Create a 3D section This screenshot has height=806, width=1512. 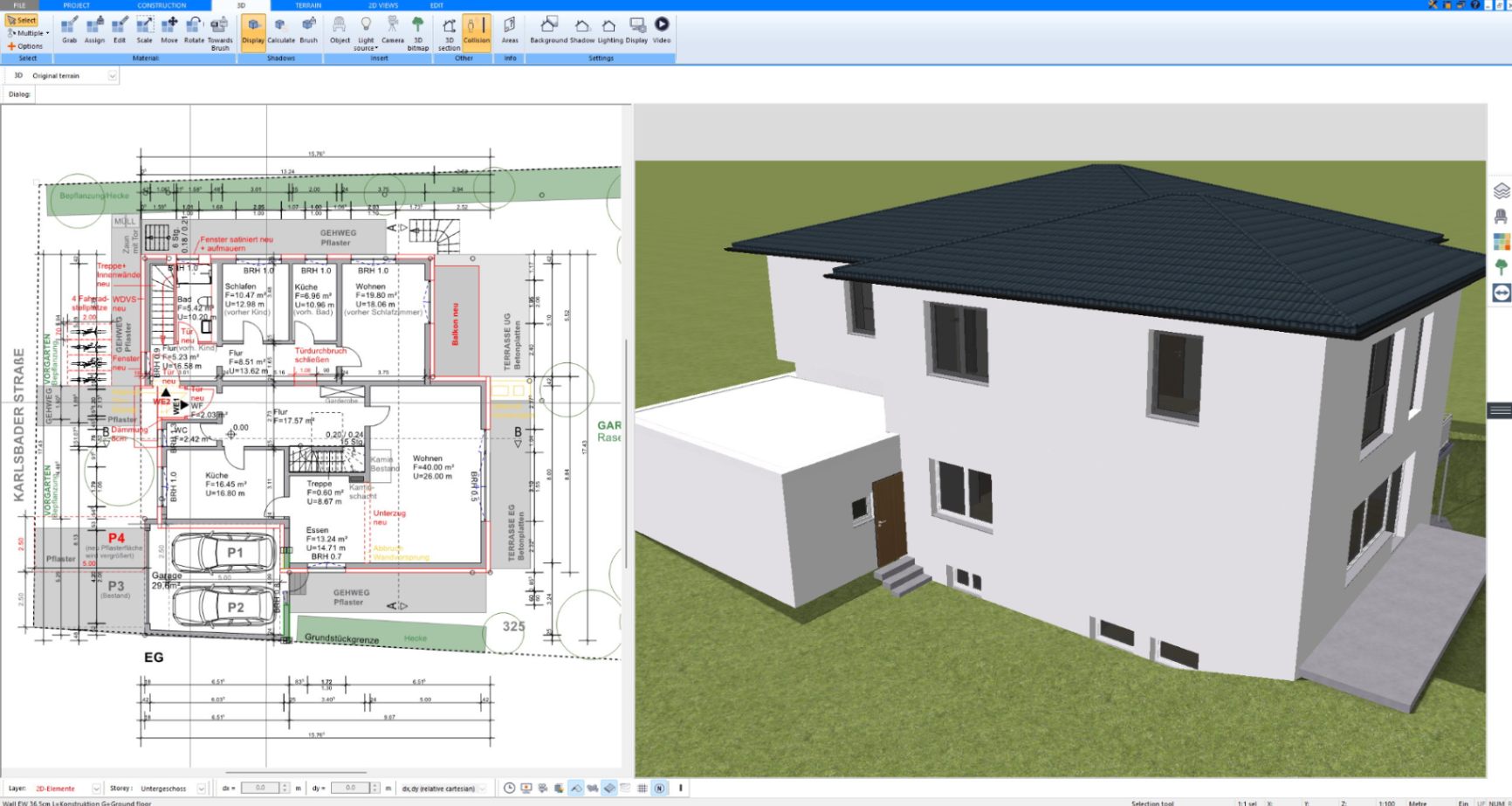click(x=449, y=33)
